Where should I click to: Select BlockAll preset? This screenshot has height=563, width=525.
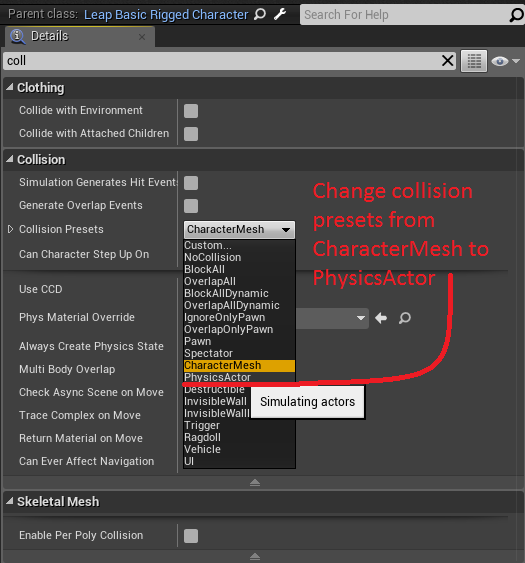239,270
